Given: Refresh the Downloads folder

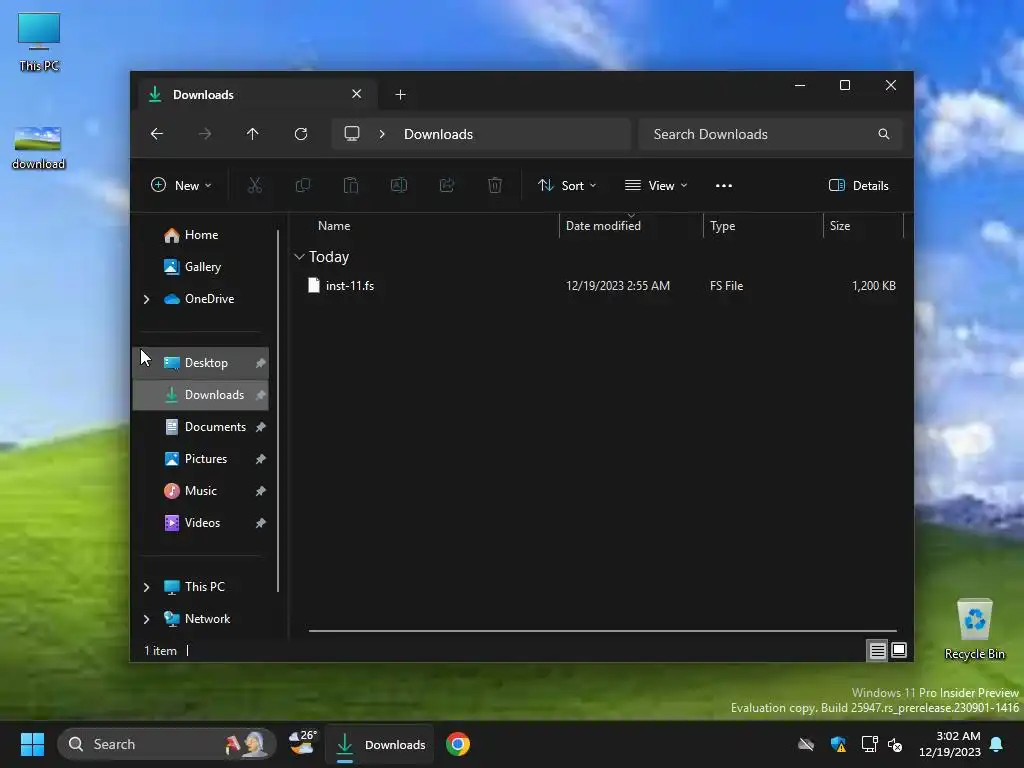Looking at the screenshot, I should point(301,134).
